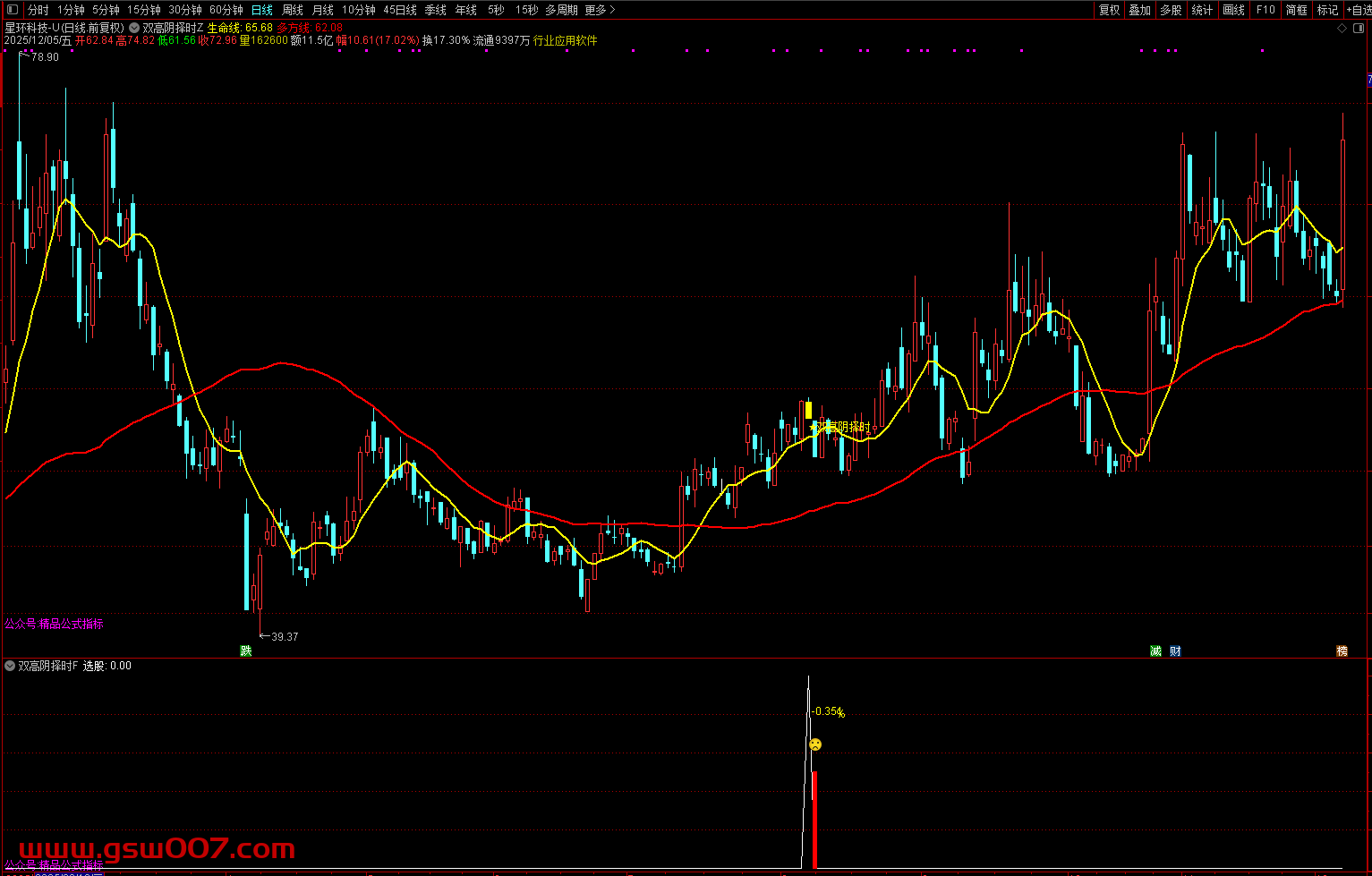Select the 60分钟 period tab
The width and height of the screenshot is (1372, 876).
pyautogui.click(x=226, y=10)
